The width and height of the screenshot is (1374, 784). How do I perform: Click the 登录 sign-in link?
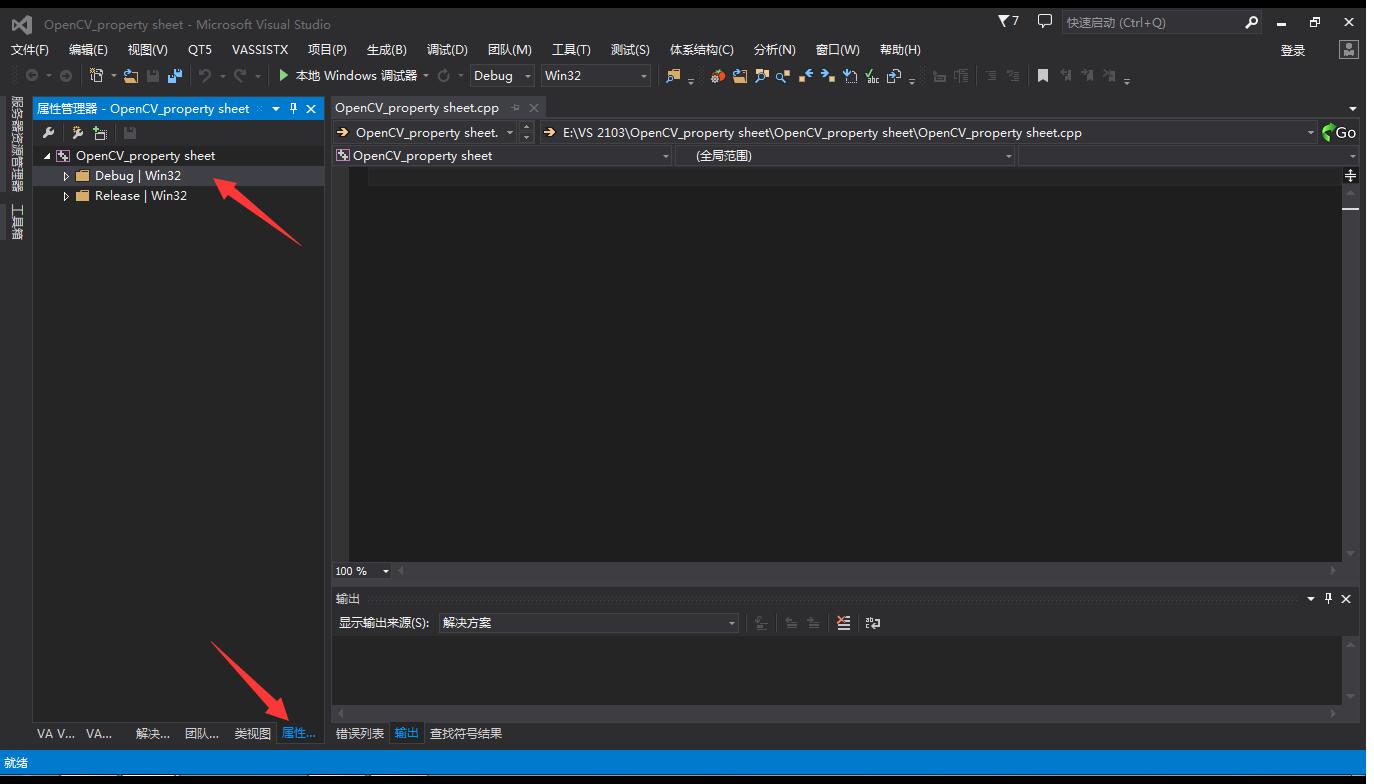pos(1293,50)
